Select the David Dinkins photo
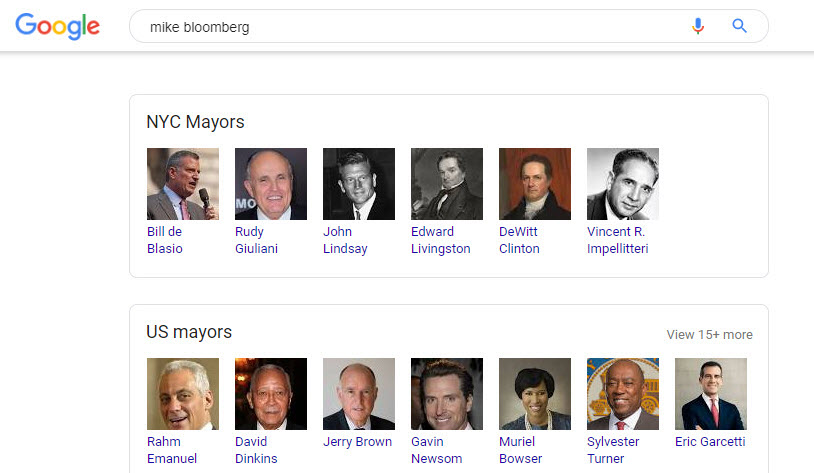Image resolution: width=814 pixels, height=473 pixels. (x=271, y=394)
